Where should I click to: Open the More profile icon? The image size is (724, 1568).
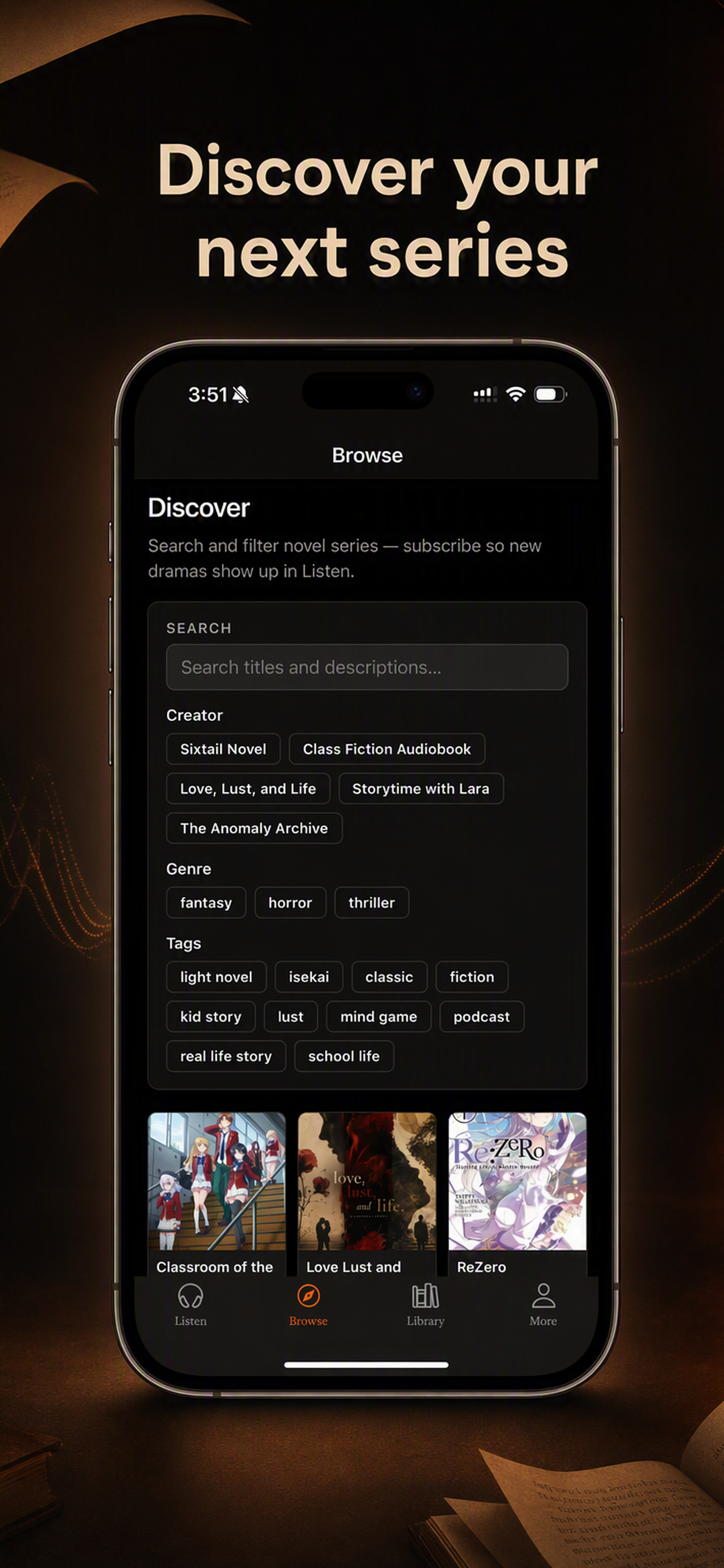coord(543,1296)
